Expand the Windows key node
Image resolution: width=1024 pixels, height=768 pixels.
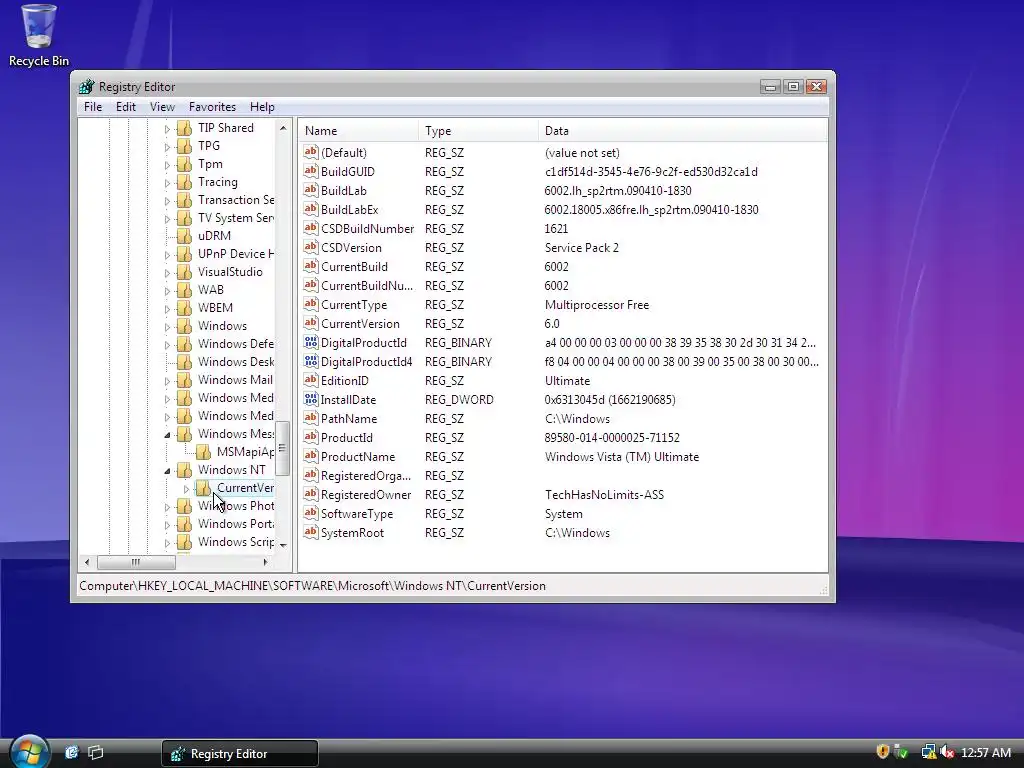167,327
